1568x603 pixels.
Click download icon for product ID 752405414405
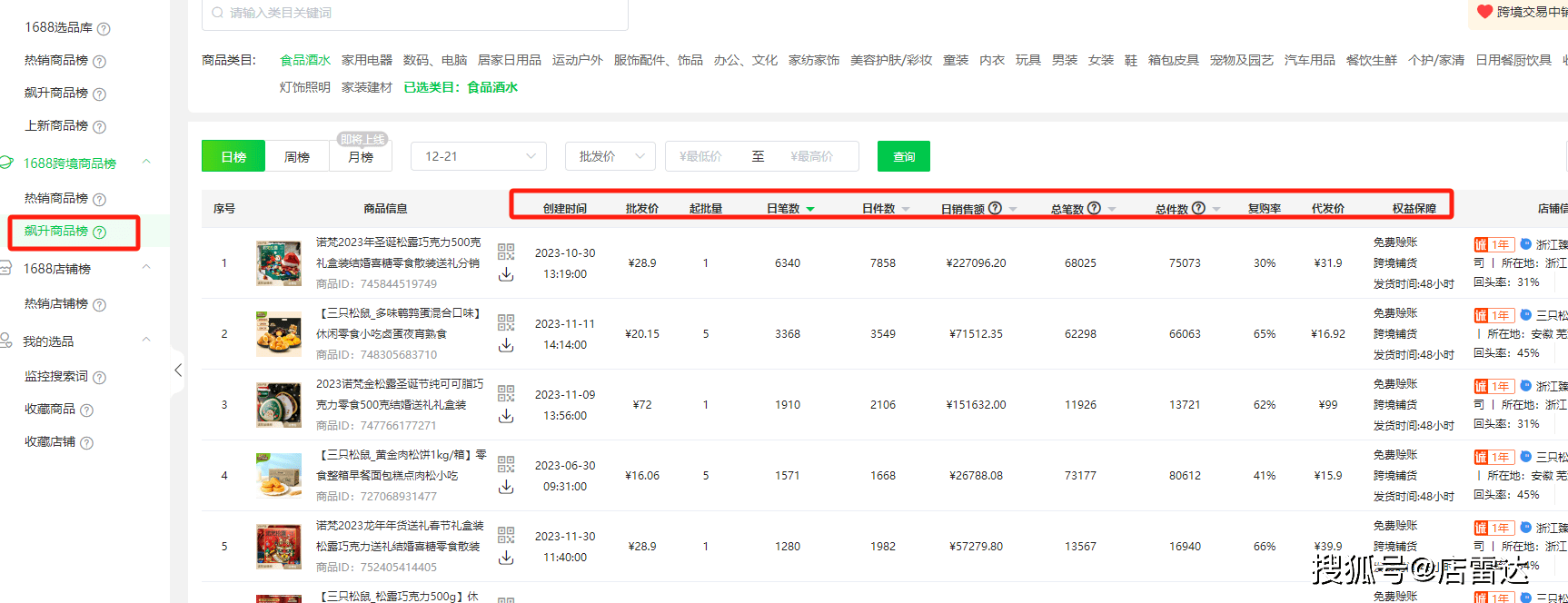tap(506, 558)
